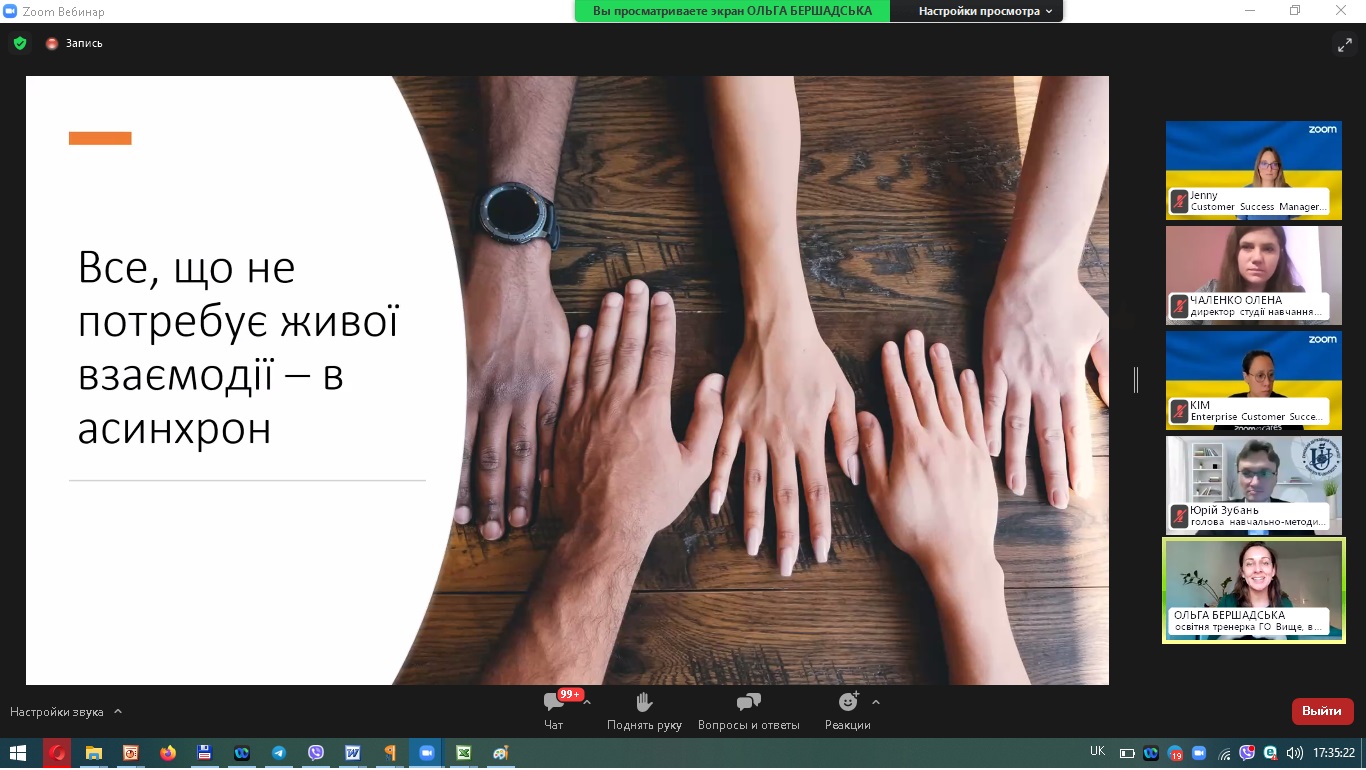
Task: Click the green screen-sharing notice banner
Action: (x=732, y=11)
